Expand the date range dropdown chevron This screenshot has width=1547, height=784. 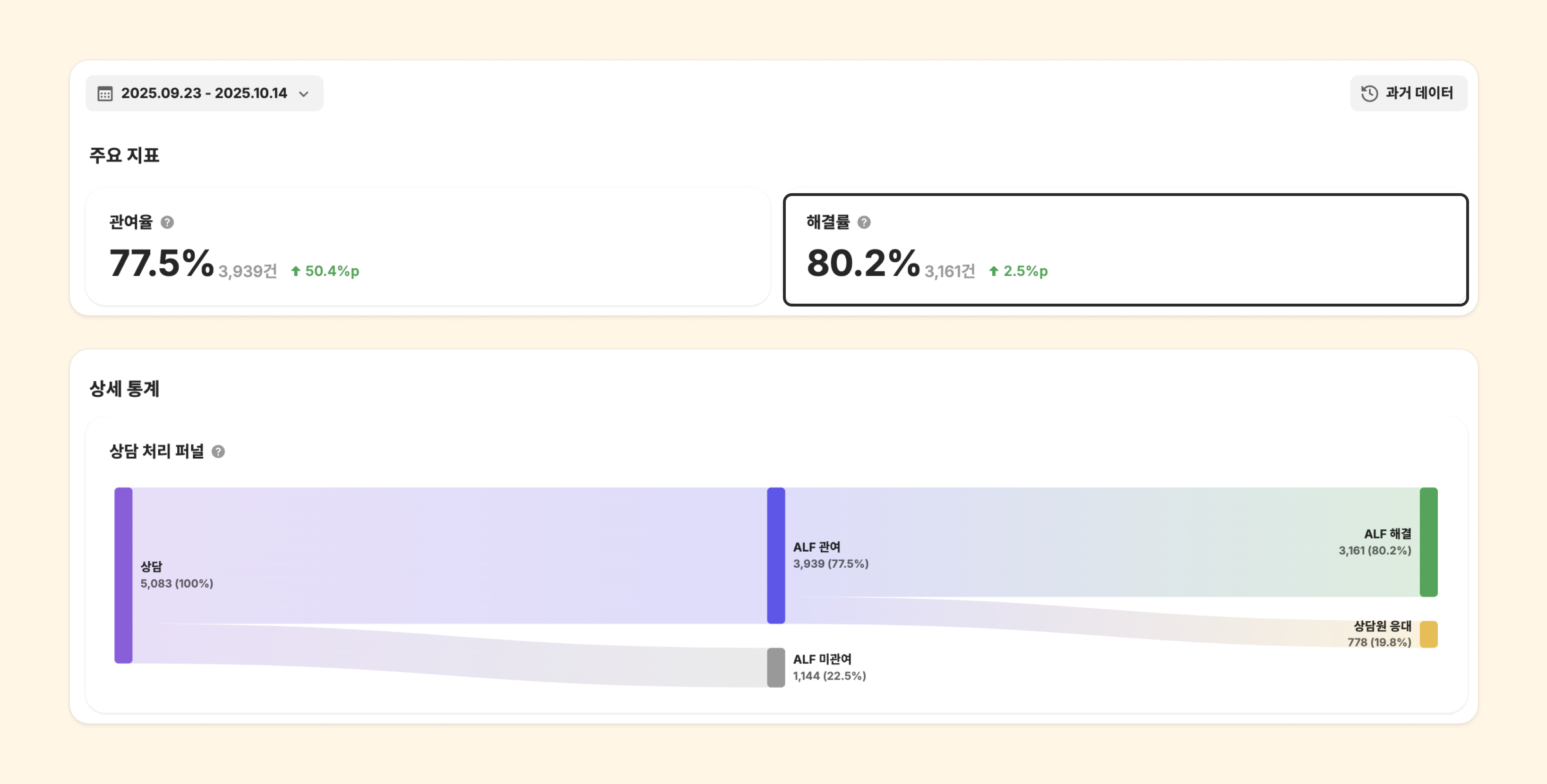[304, 94]
